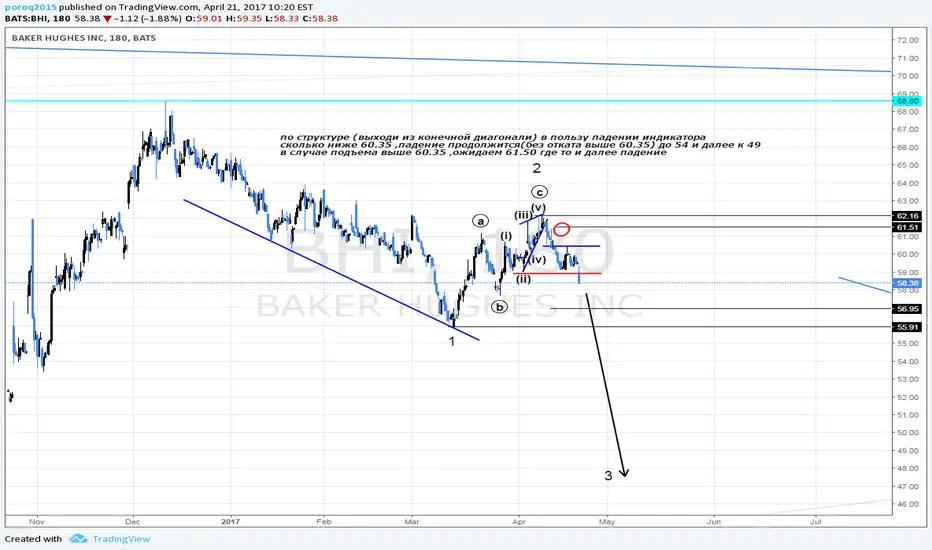The image size is (932, 550).
Task: Select the (i) subwave label
Action: (506, 236)
